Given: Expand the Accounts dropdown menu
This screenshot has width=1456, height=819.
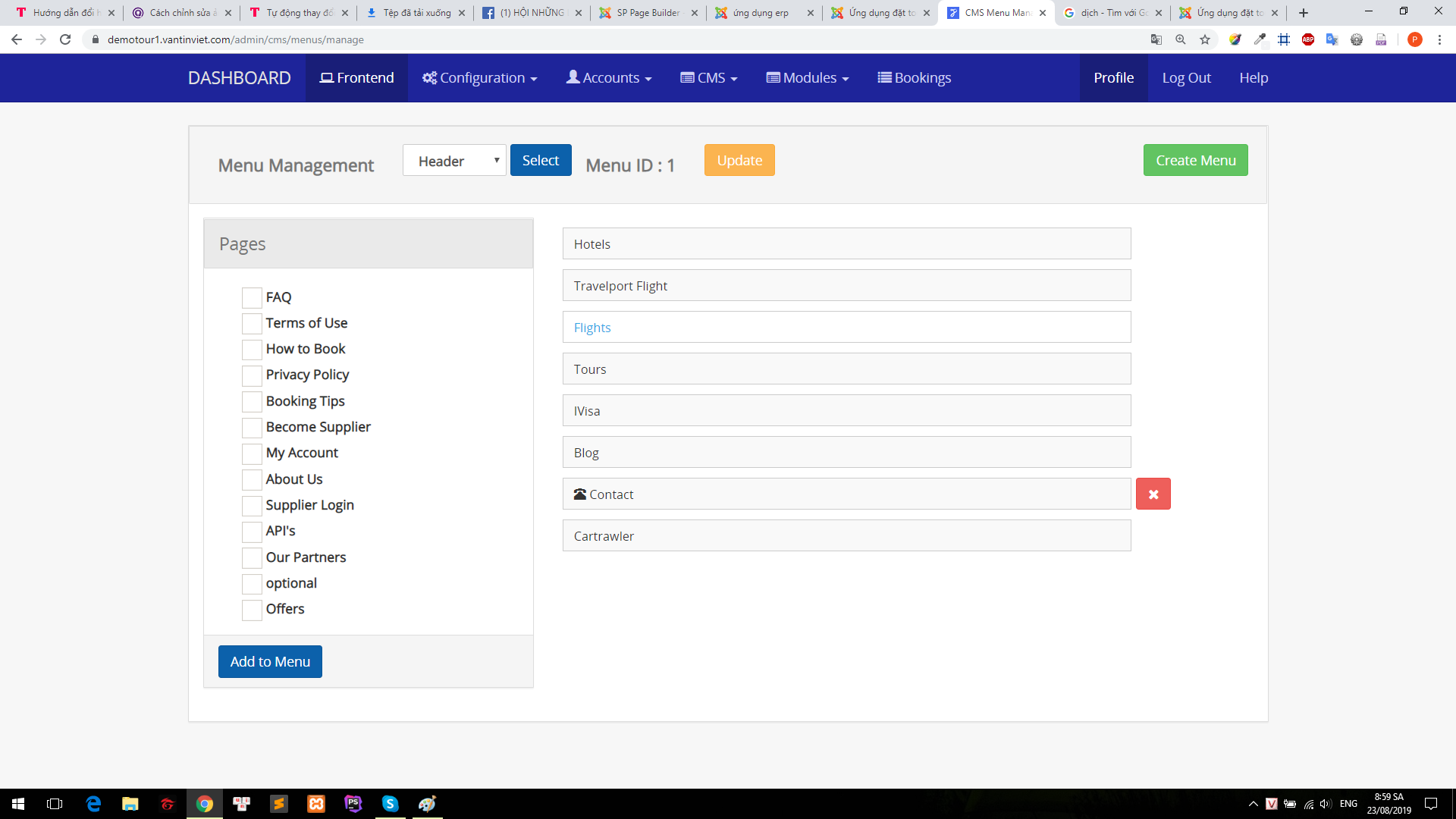Looking at the screenshot, I should 609,78.
